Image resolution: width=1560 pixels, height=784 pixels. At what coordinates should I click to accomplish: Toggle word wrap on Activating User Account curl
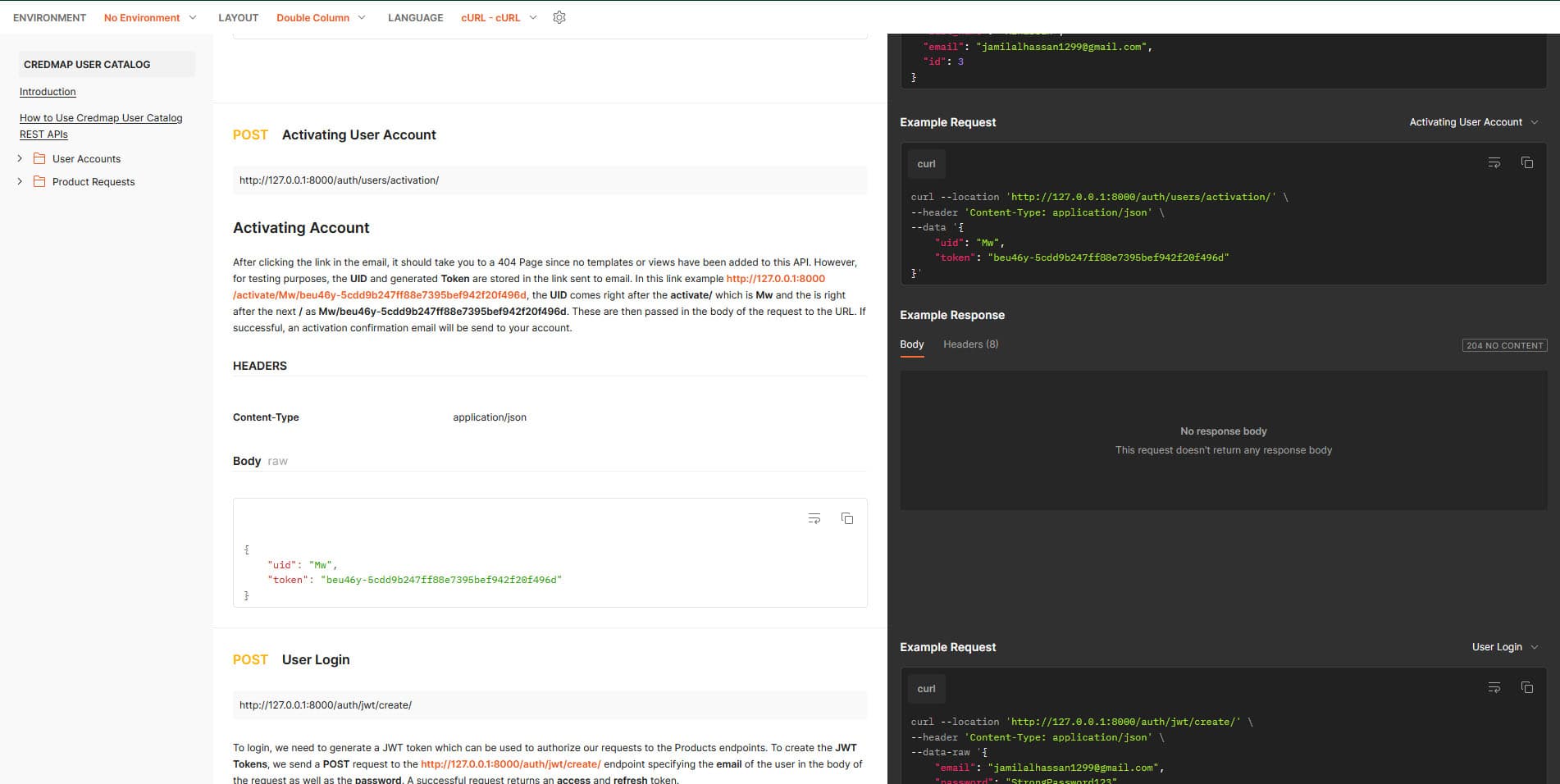(x=1494, y=162)
